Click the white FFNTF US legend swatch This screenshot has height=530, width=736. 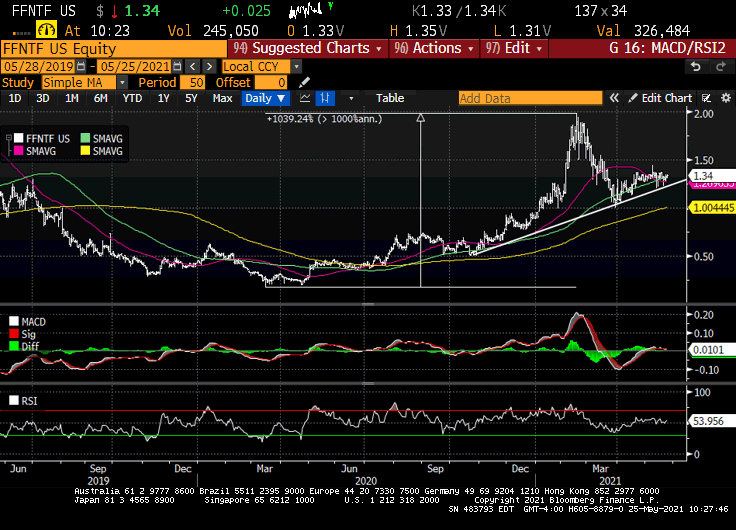click(19, 138)
